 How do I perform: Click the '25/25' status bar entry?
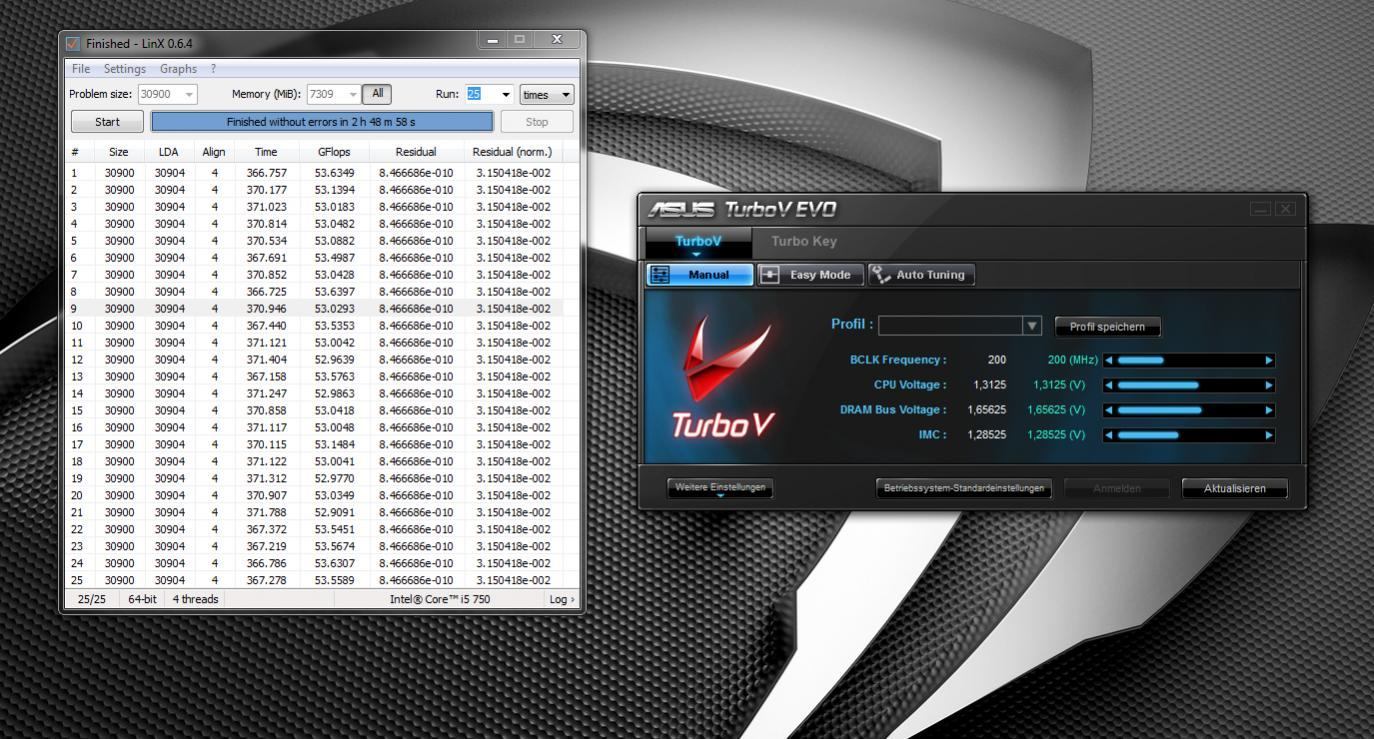pyautogui.click(x=93, y=599)
